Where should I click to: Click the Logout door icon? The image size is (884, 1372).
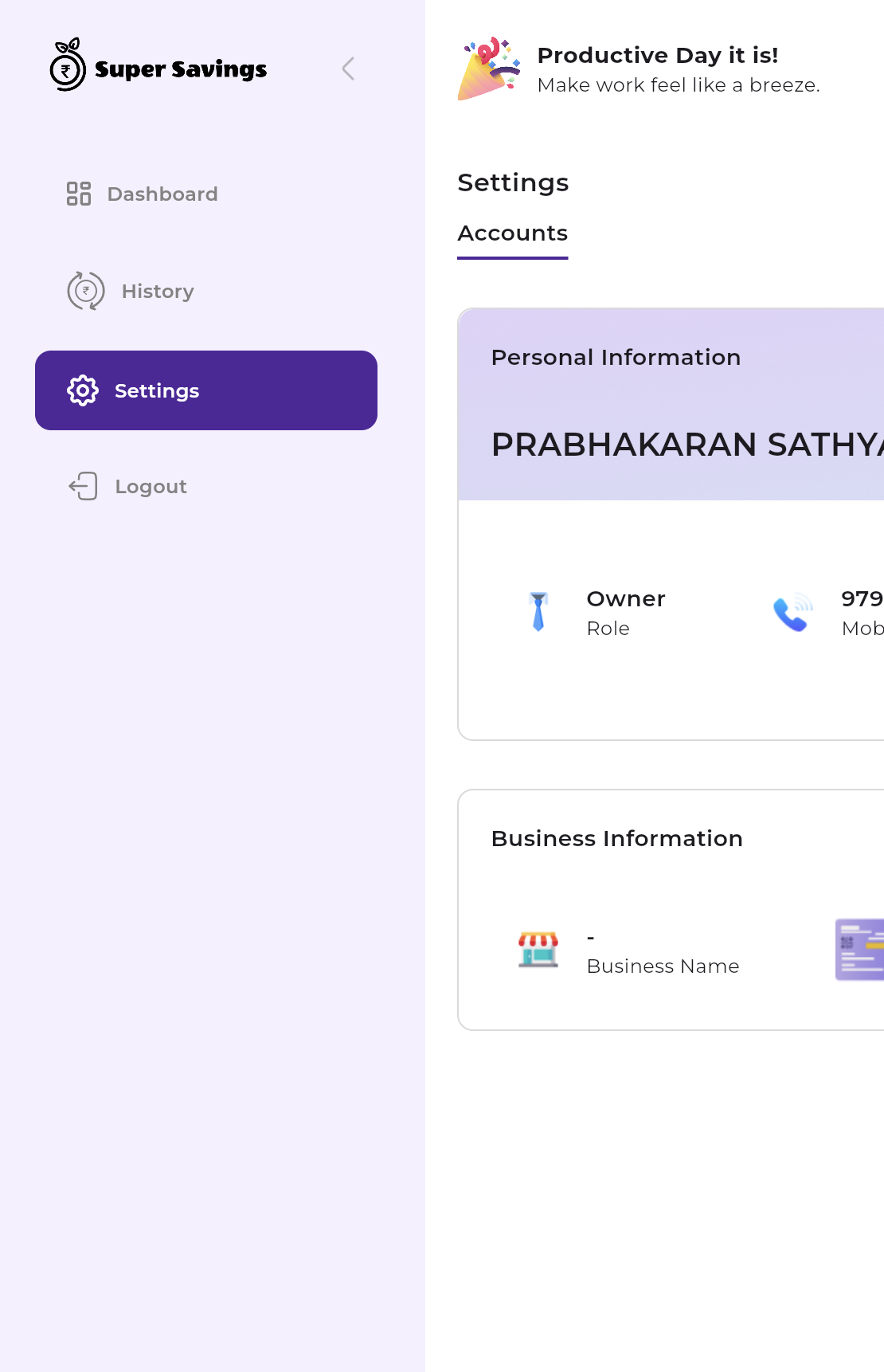pyautogui.click(x=84, y=486)
